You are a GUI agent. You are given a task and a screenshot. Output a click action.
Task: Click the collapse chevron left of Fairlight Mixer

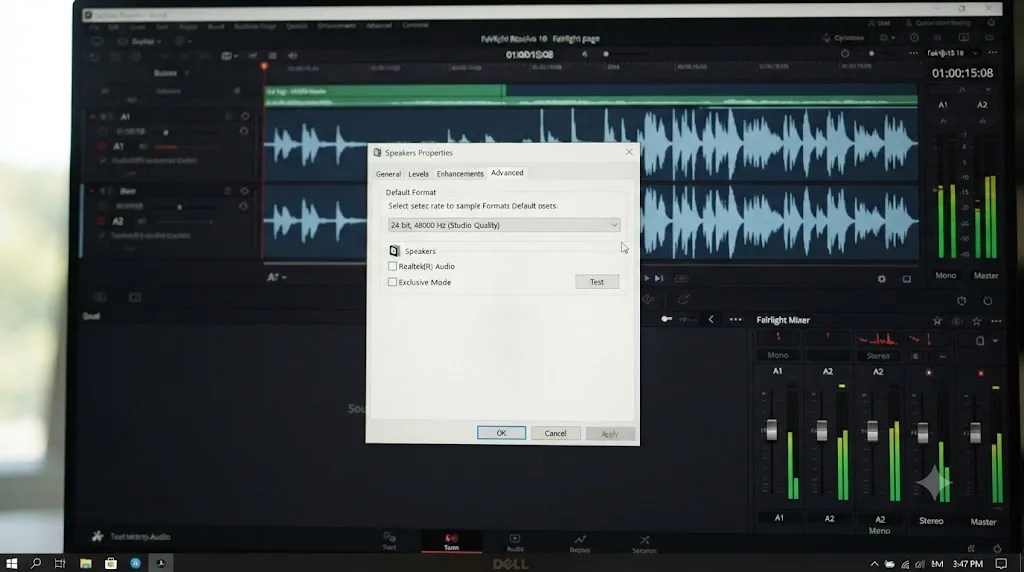pyautogui.click(x=711, y=319)
